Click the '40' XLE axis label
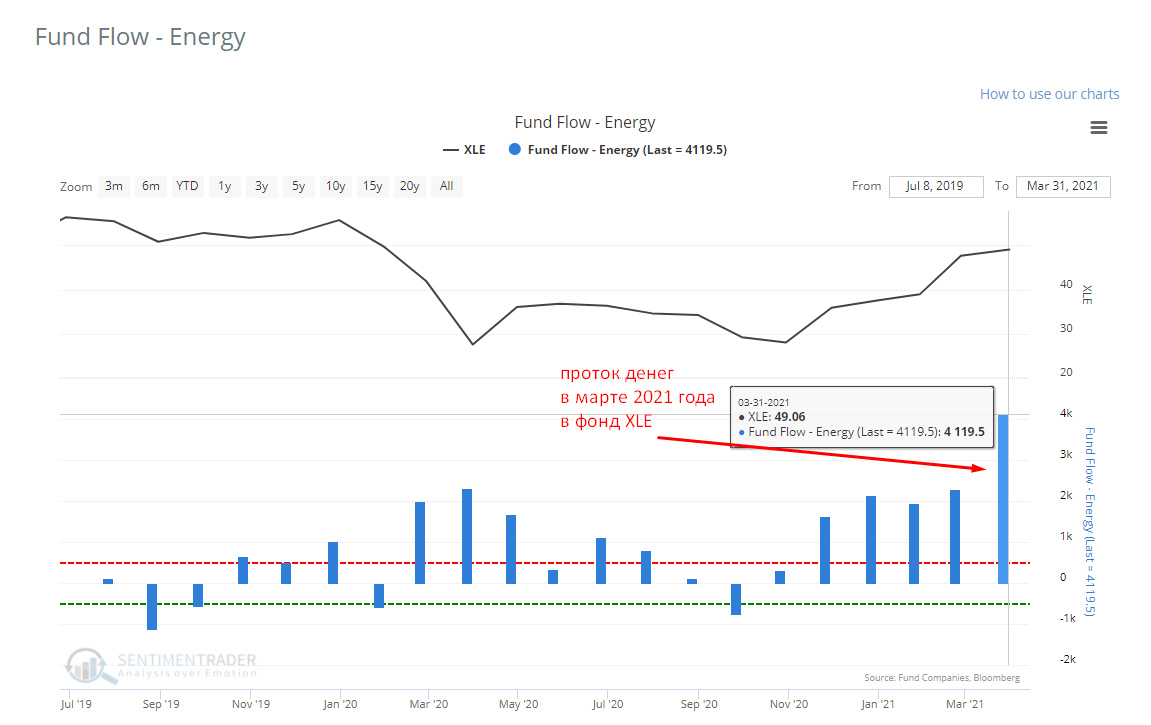The height and width of the screenshot is (725, 1151). point(1066,284)
